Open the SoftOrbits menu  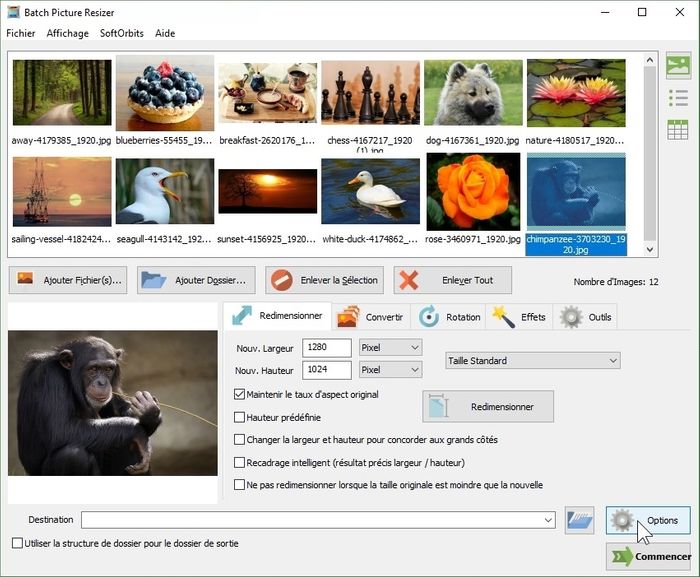(122, 33)
